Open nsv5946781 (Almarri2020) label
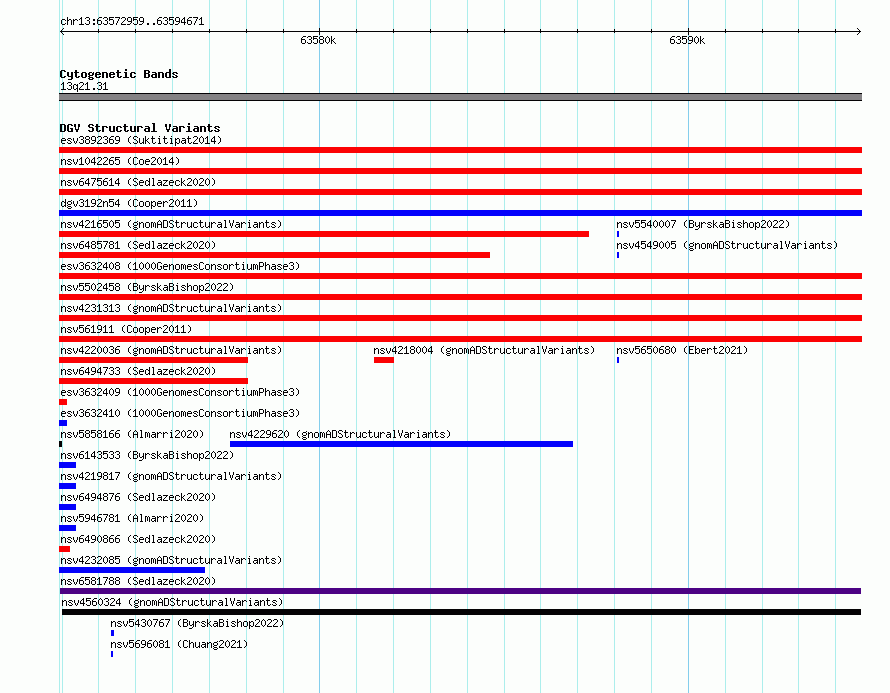890x693 pixels. coord(132,518)
